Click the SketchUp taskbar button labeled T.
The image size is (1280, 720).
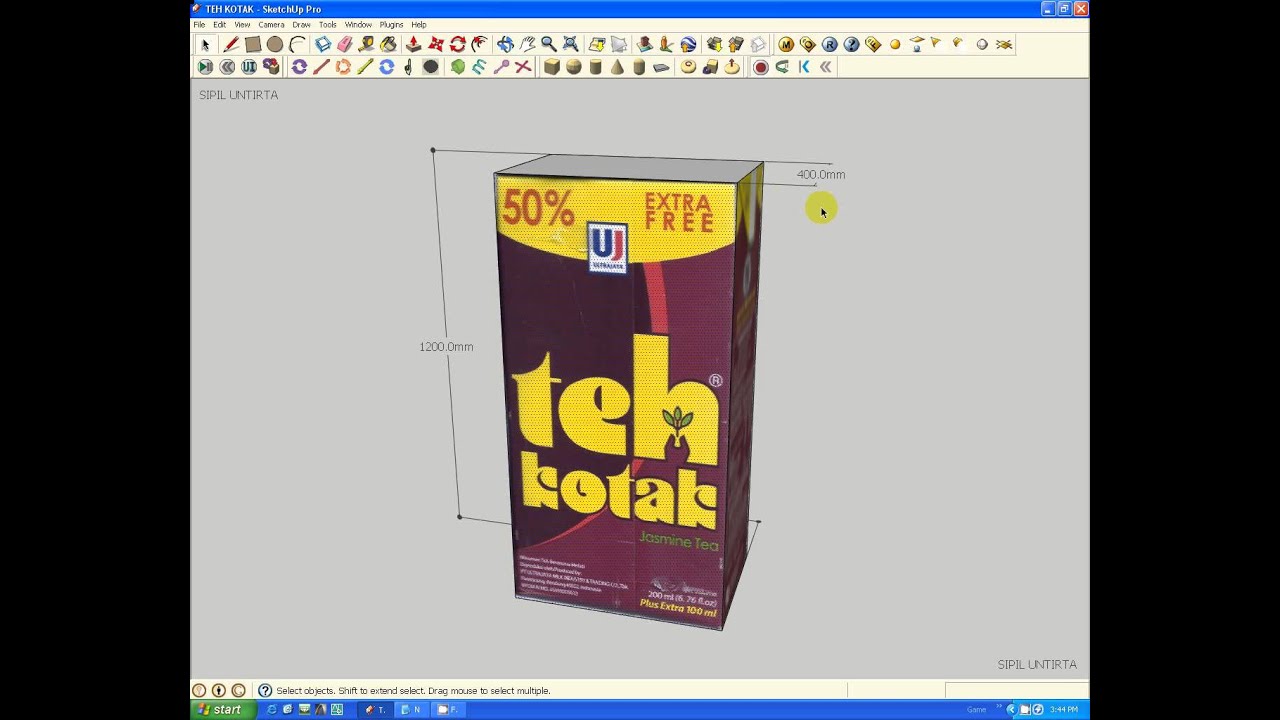(x=376, y=709)
